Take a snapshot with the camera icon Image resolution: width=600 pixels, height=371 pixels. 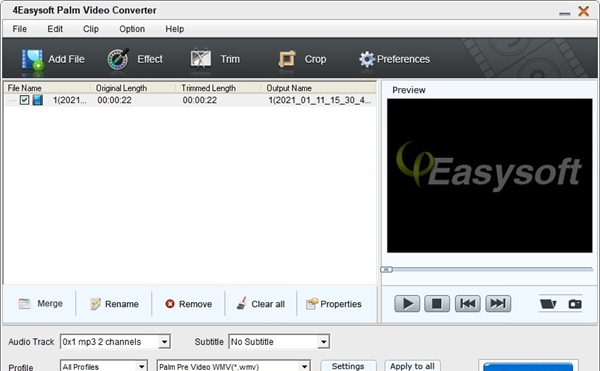click(x=575, y=304)
